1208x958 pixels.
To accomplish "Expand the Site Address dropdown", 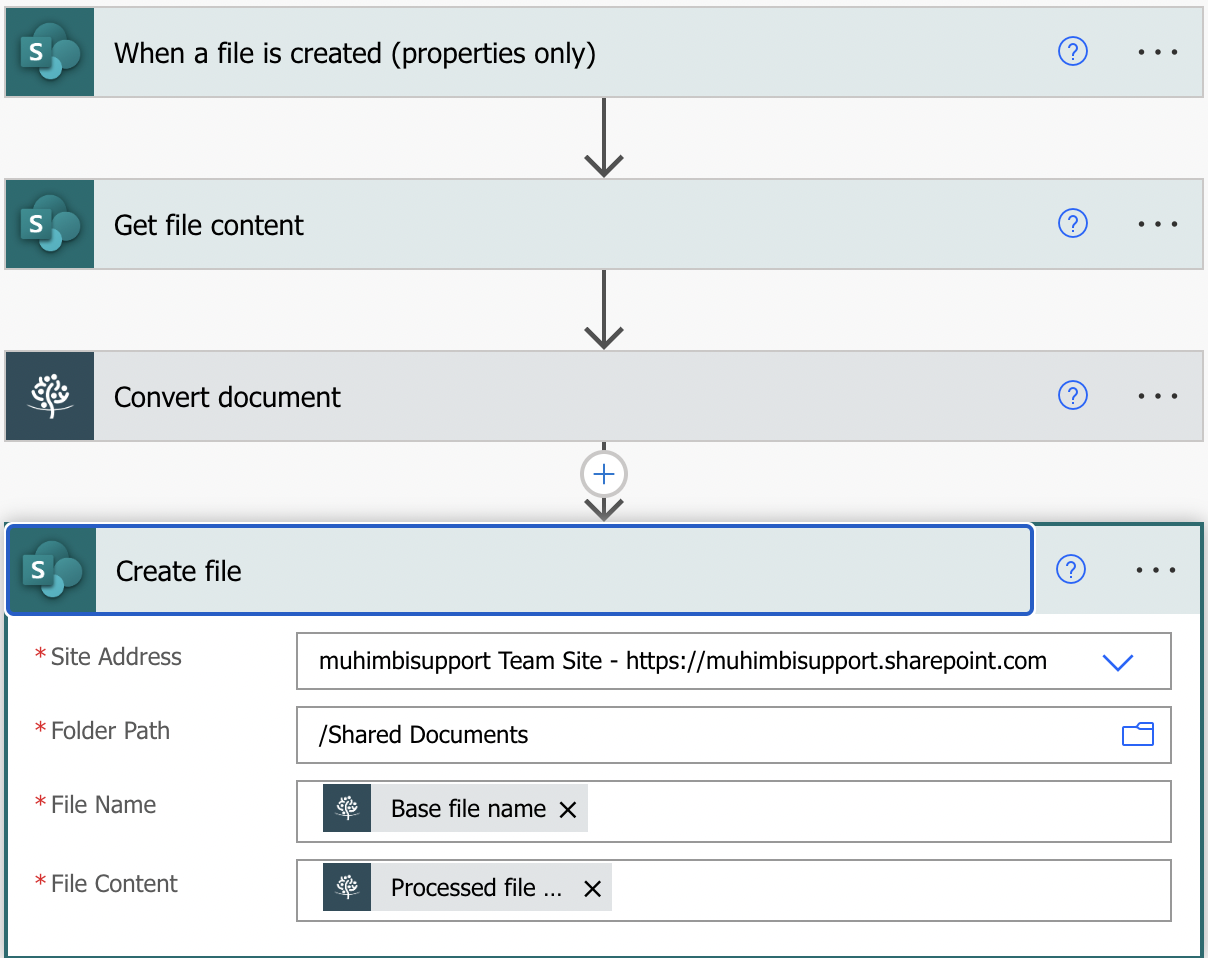I will (x=1119, y=661).
